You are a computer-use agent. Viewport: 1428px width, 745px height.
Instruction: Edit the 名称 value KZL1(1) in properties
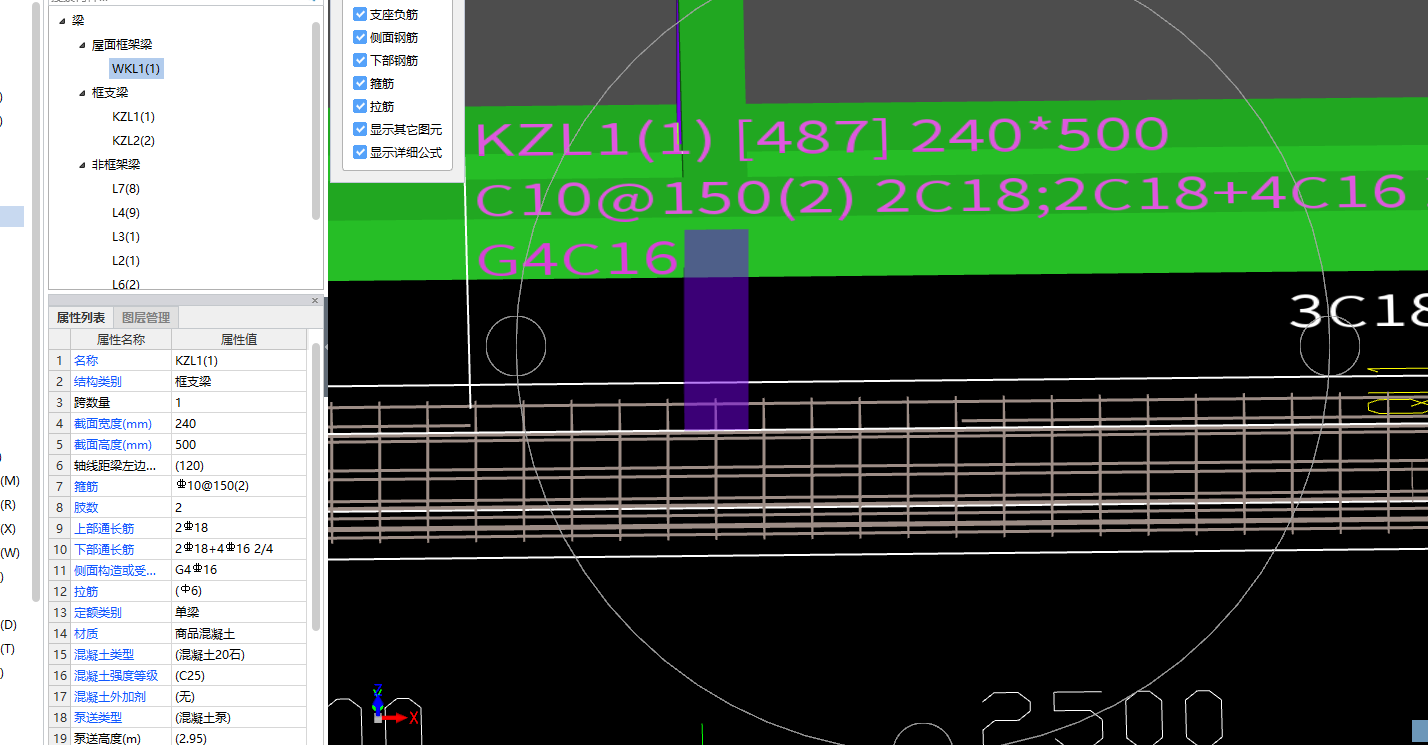coord(239,361)
